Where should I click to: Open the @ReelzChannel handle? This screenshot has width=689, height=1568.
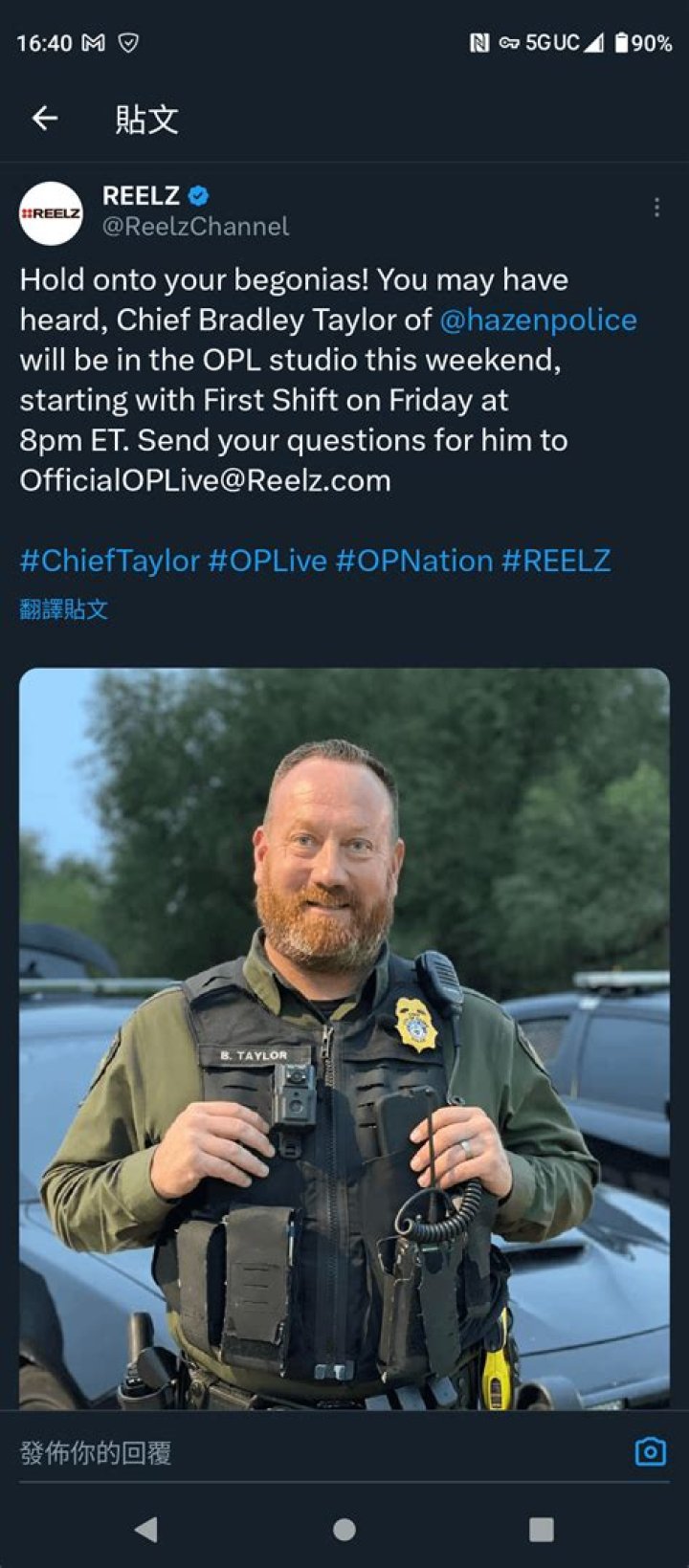195,227
